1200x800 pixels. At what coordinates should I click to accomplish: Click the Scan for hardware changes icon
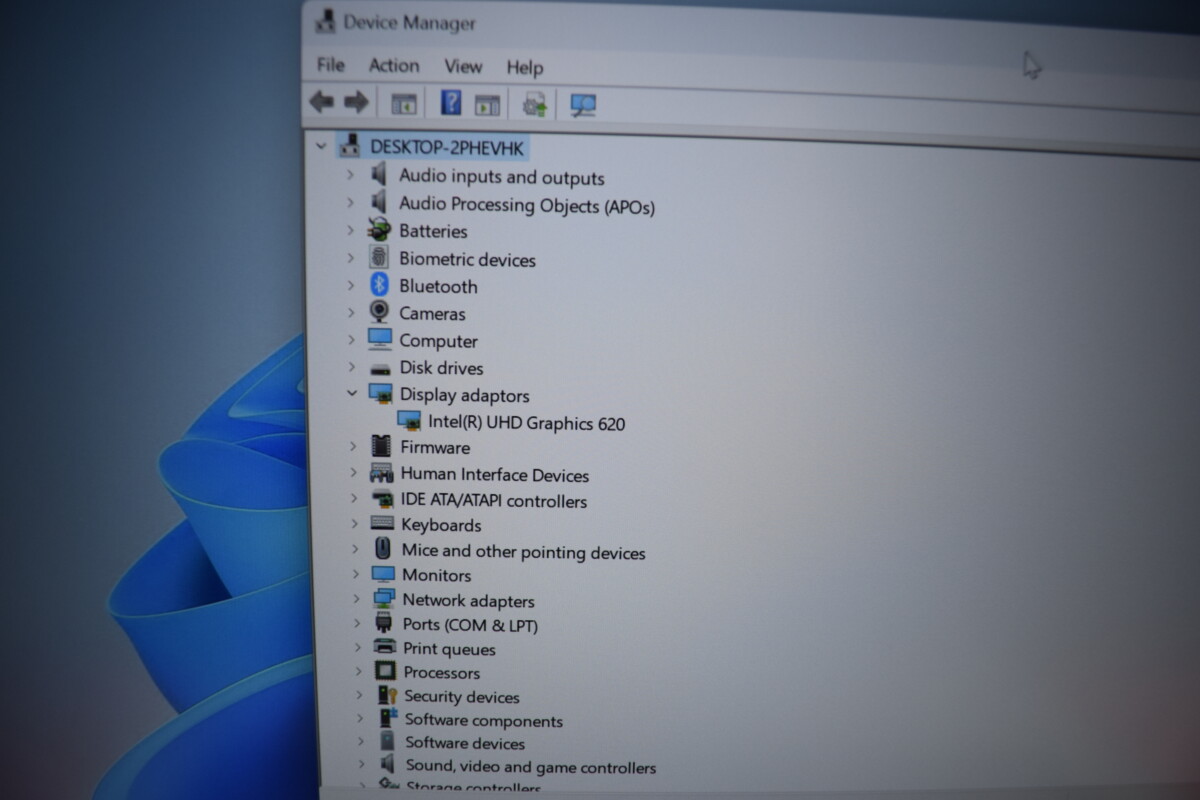coord(583,105)
